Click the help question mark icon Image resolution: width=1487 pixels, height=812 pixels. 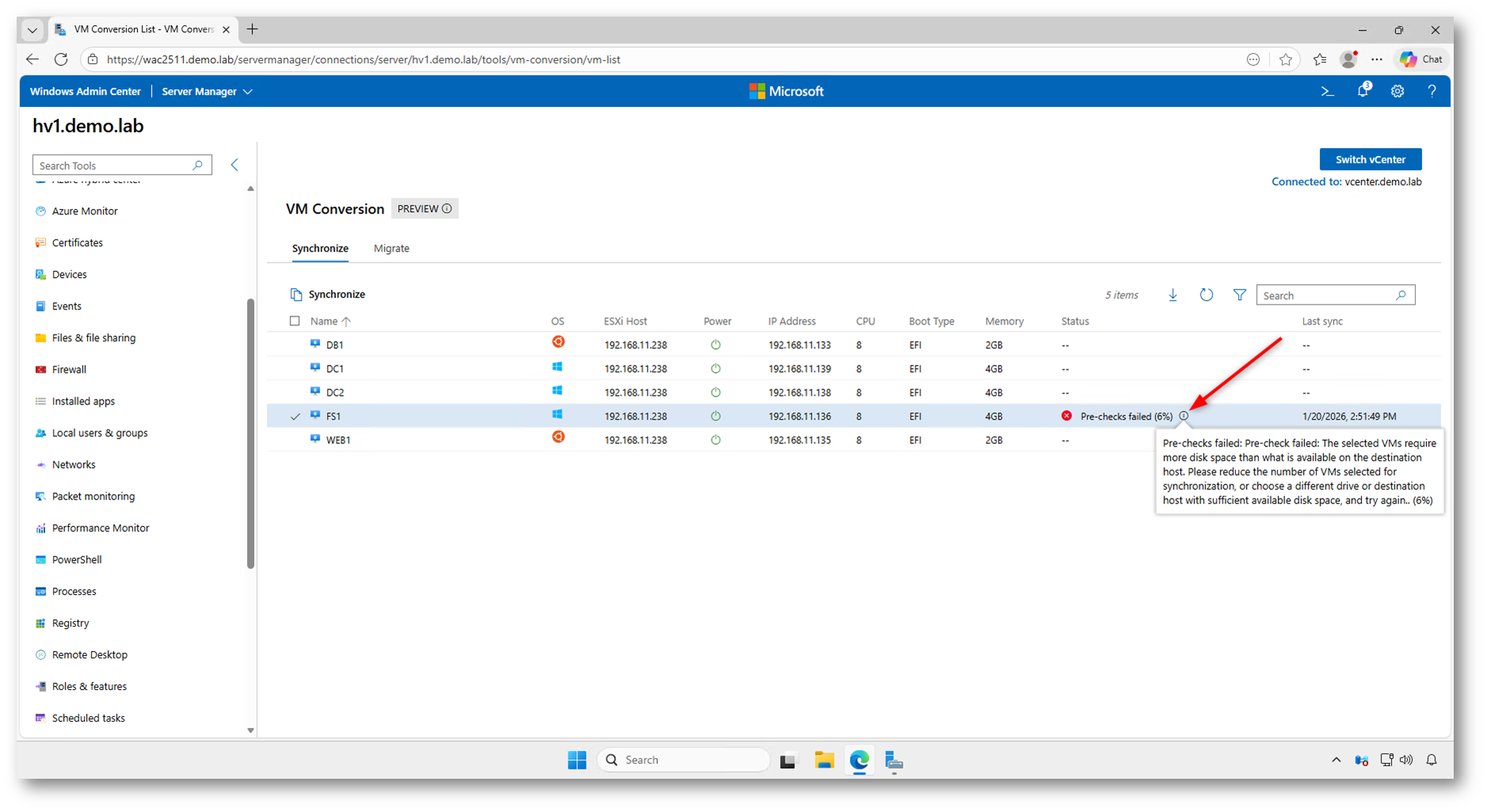coord(1432,92)
